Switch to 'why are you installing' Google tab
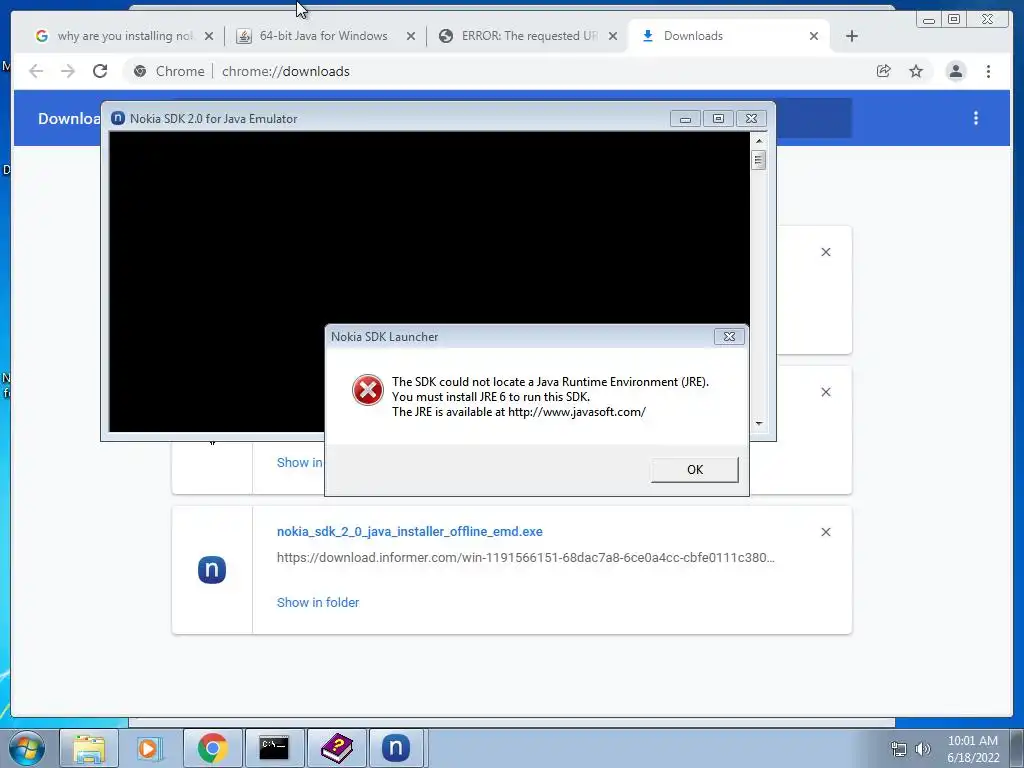Screen dimensions: 1024x768 tap(124, 36)
